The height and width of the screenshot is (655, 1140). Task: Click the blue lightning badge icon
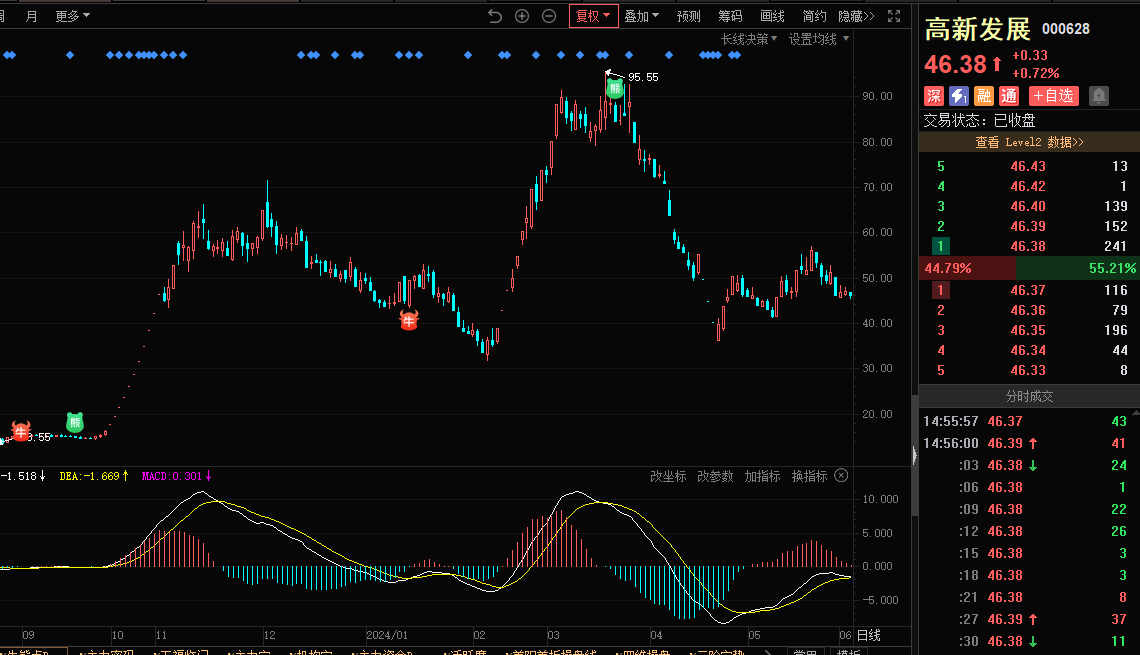tap(959, 96)
